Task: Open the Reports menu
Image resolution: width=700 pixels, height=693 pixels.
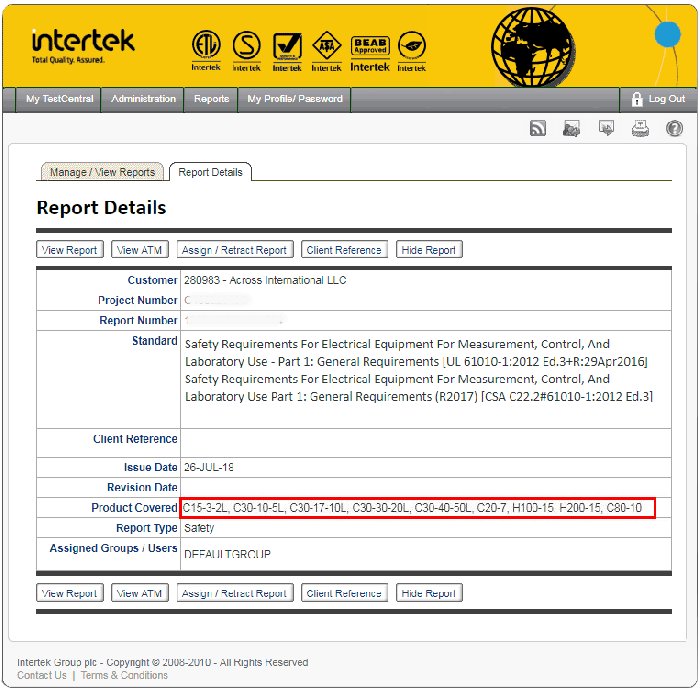Action: [211, 99]
